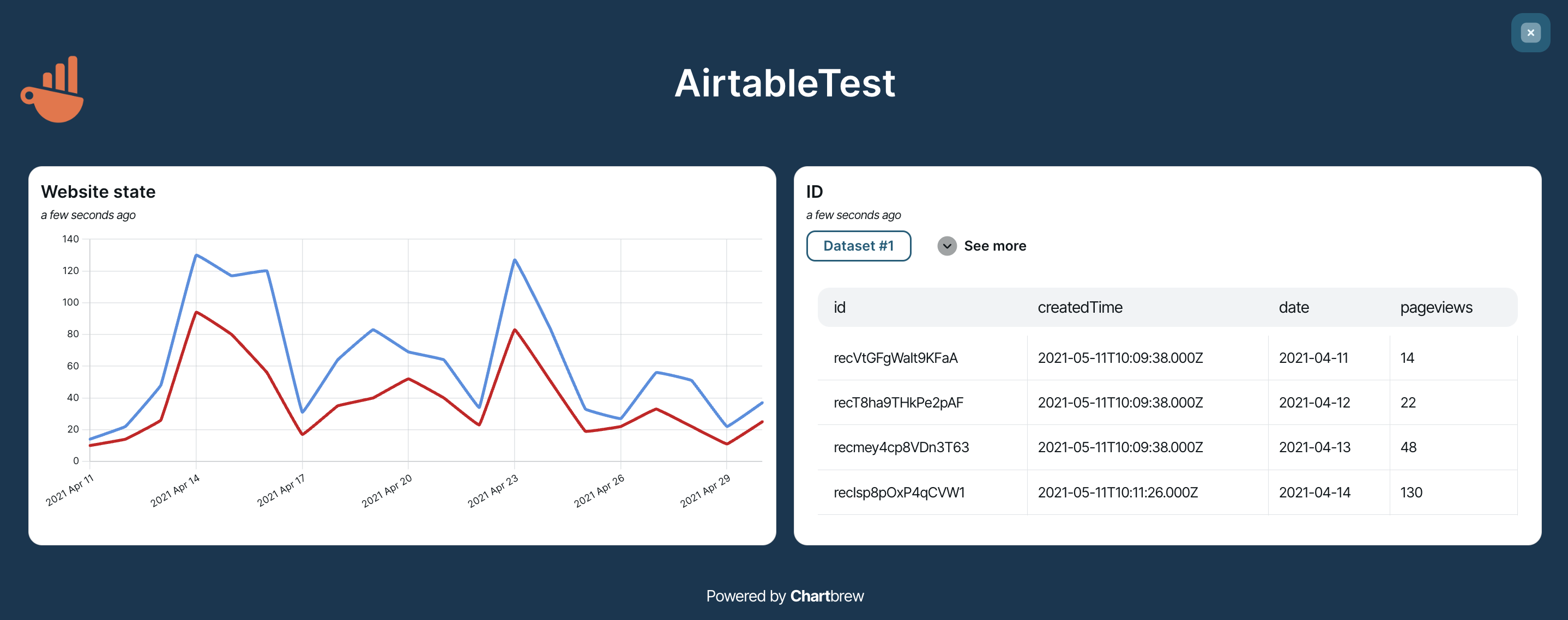This screenshot has height=620, width=1568.
Task: Select the Dataset #1 button
Action: point(858,246)
